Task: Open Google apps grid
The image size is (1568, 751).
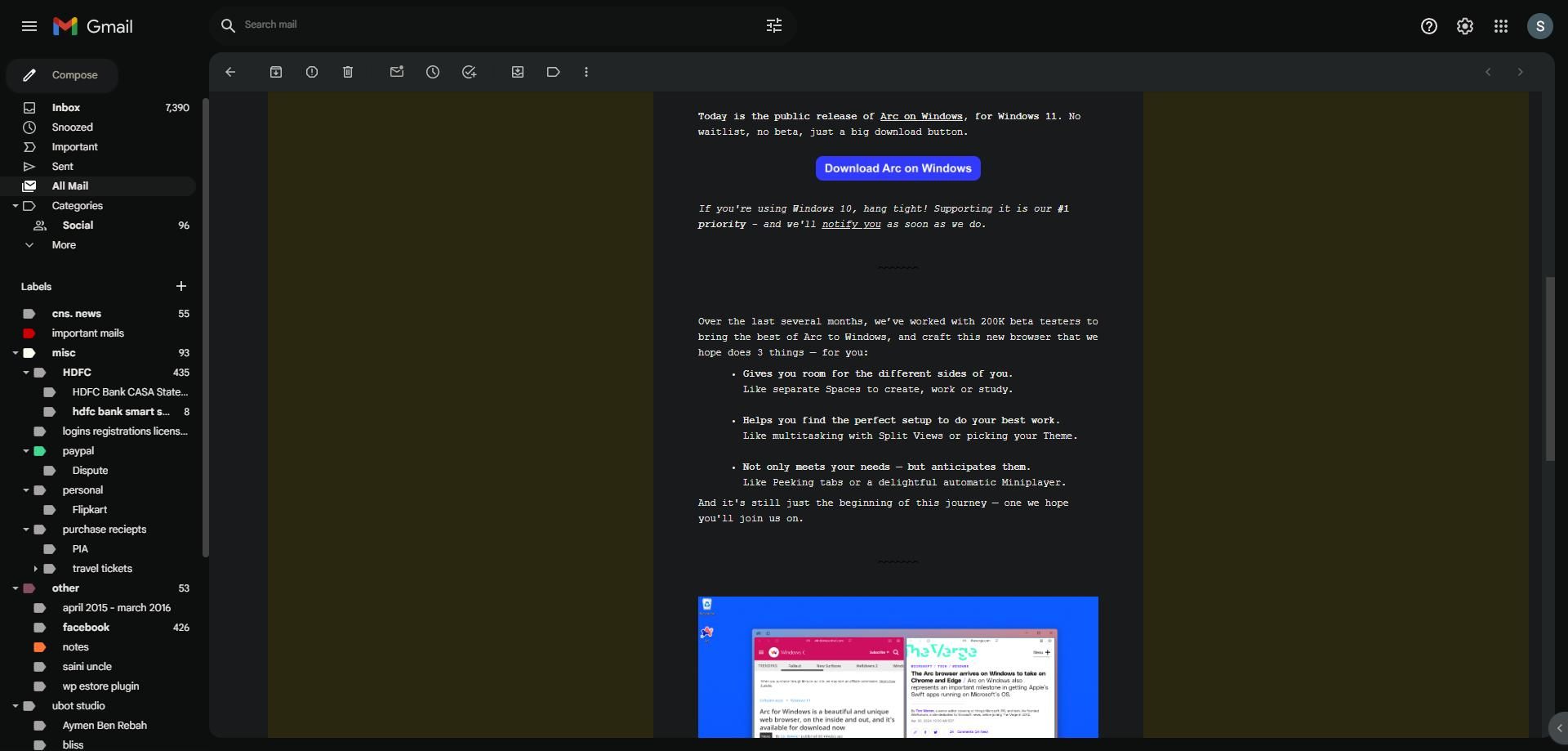Action: click(1500, 26)
